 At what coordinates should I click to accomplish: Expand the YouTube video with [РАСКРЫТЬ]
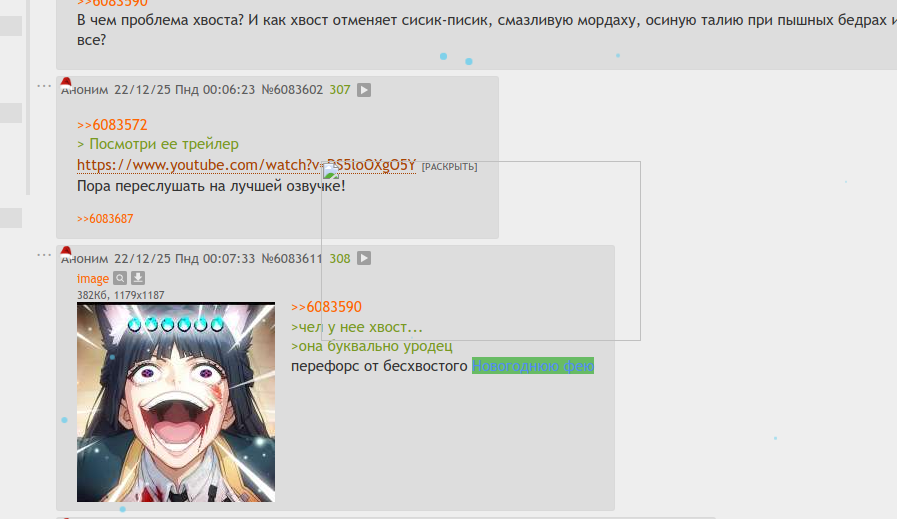[x=449, y=167]
